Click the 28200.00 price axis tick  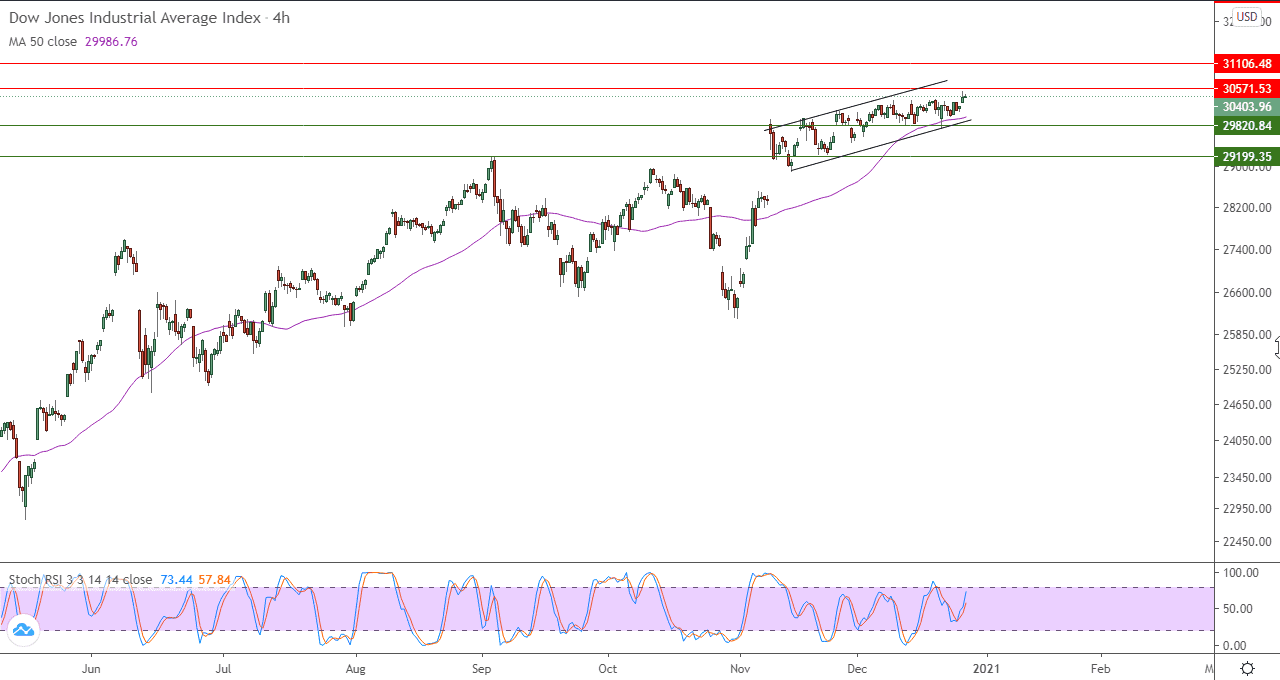(x=1246, y=208)
